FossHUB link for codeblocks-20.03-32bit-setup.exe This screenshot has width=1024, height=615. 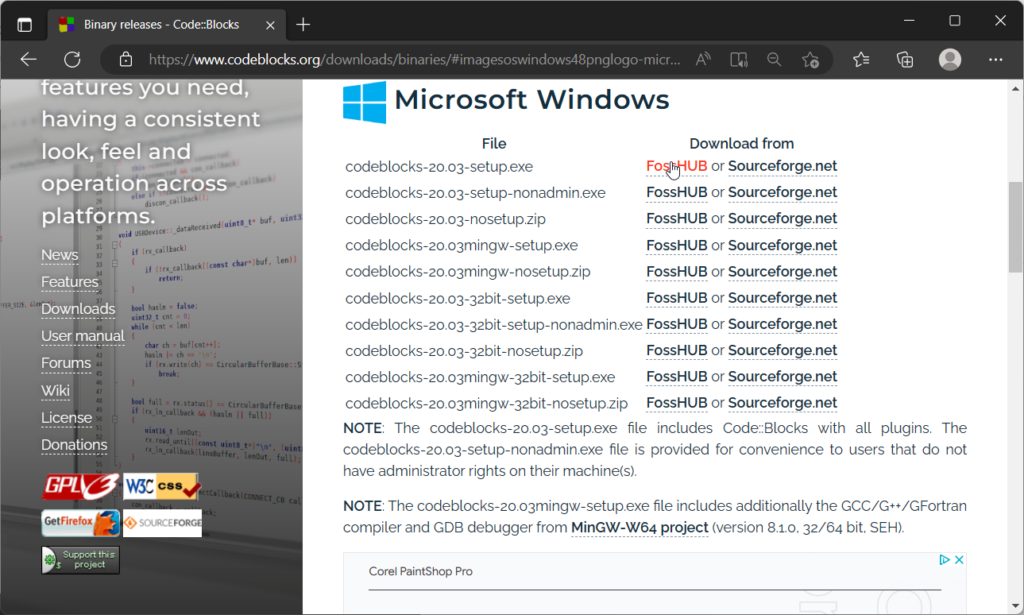(677, 298)
